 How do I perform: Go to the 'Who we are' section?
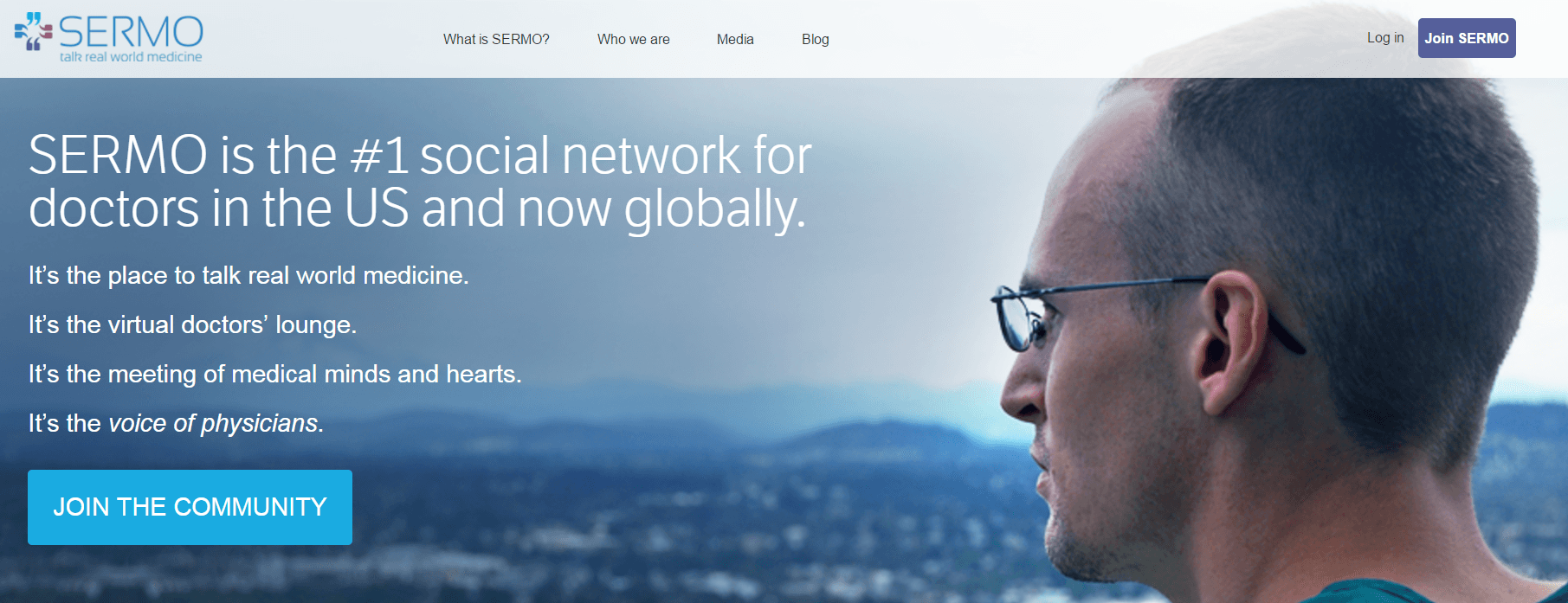(634, 39)
